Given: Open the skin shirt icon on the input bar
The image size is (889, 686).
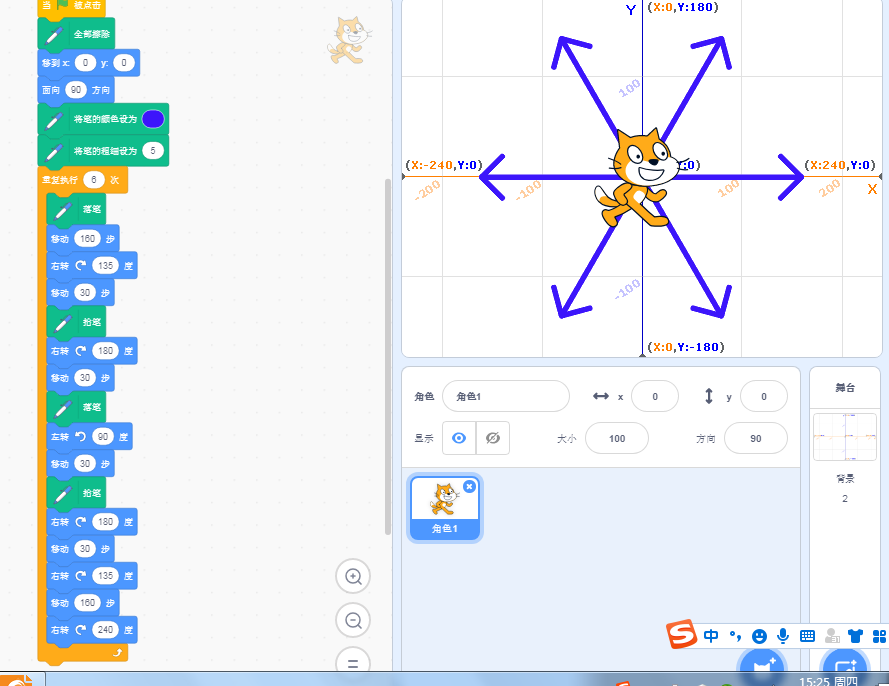Looking at the screenshot, I should [856, 636].
